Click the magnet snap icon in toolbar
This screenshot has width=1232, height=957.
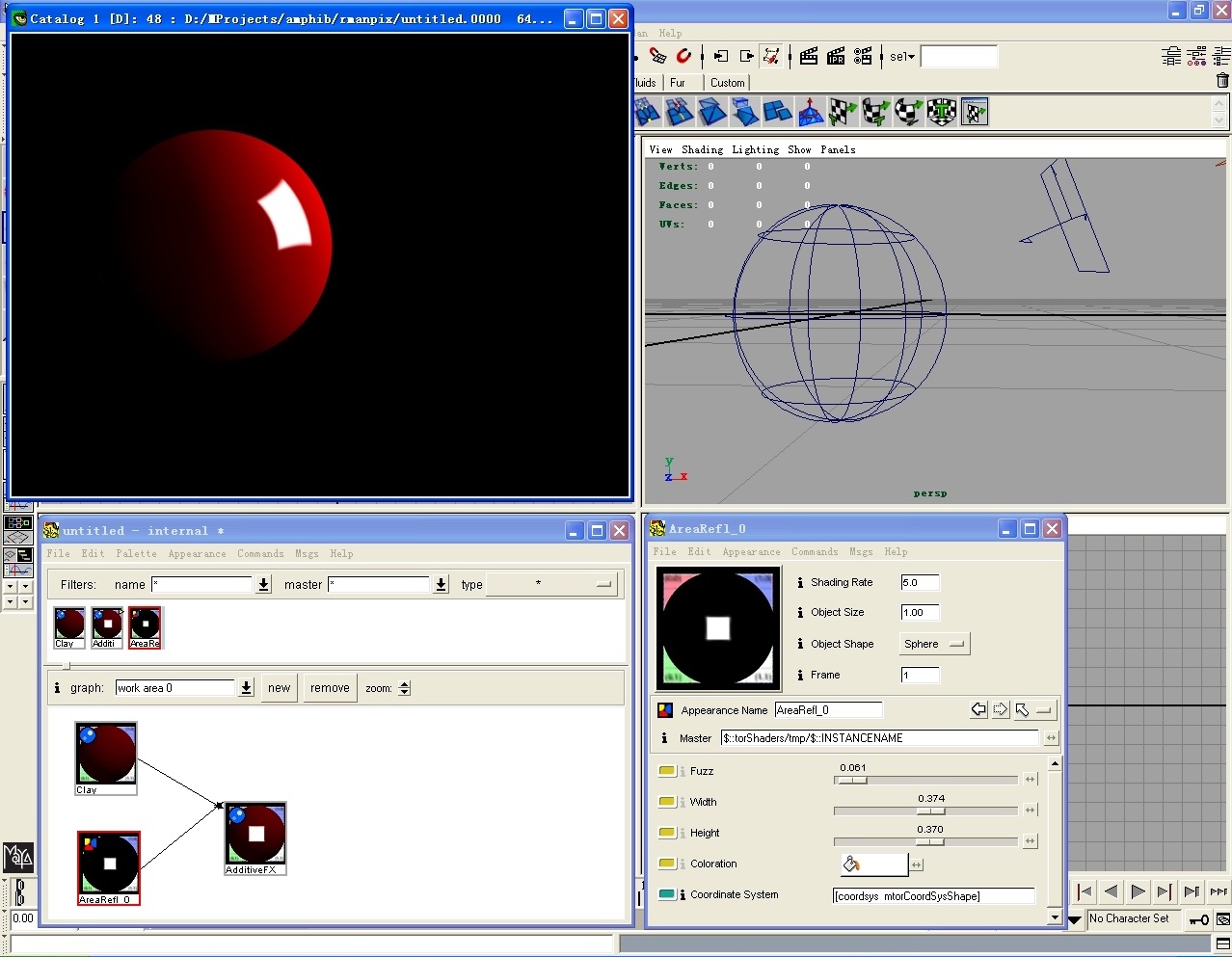click(683, 57)
